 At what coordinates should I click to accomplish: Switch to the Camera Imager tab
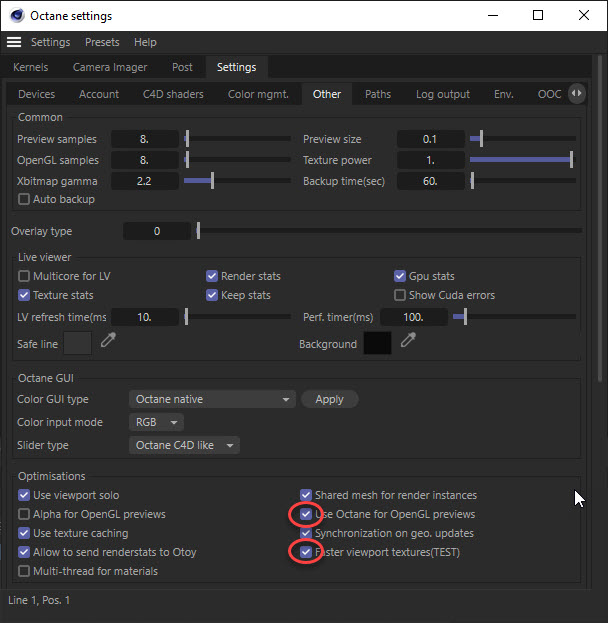[x=110, y=67]
